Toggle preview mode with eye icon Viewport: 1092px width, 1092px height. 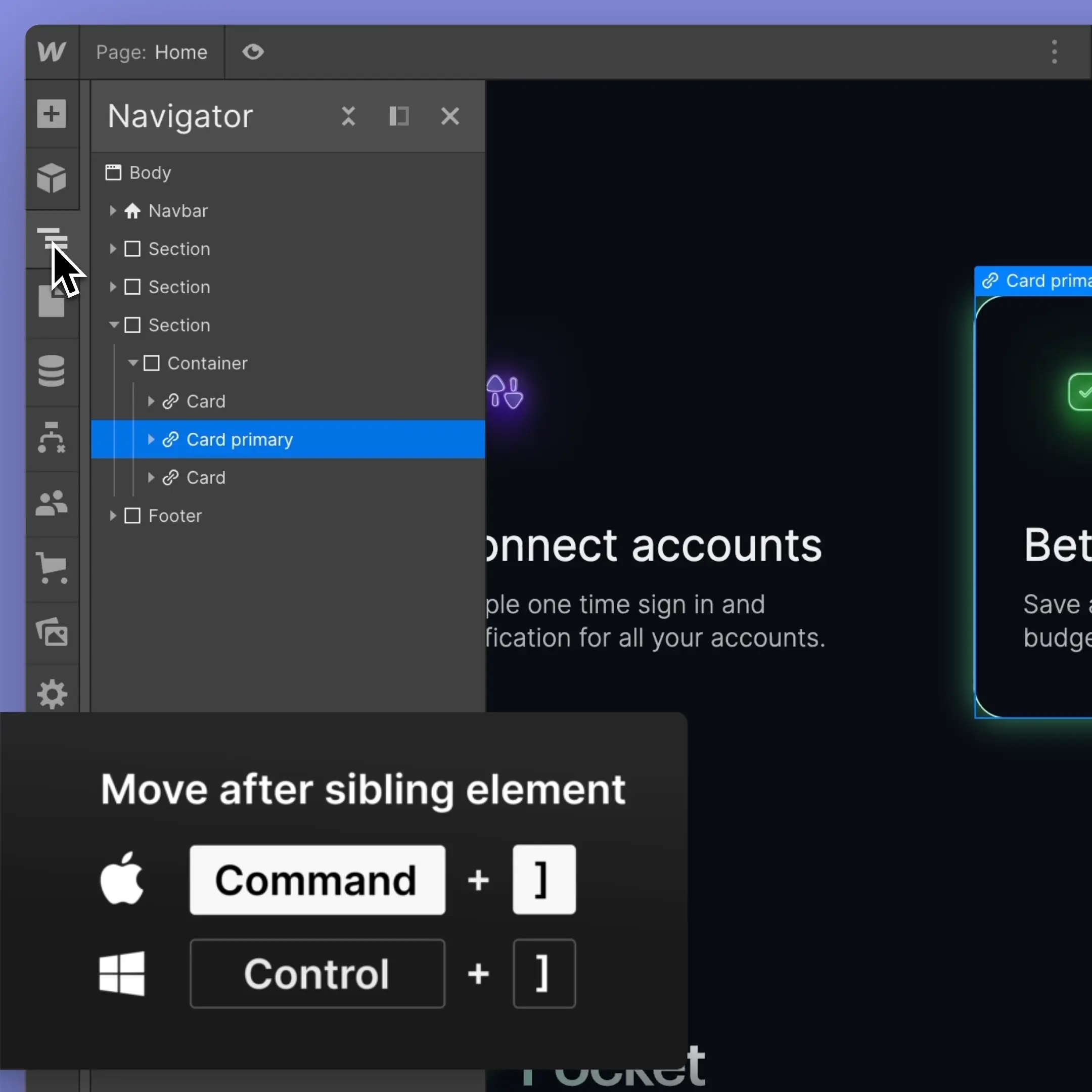(253, 52)
